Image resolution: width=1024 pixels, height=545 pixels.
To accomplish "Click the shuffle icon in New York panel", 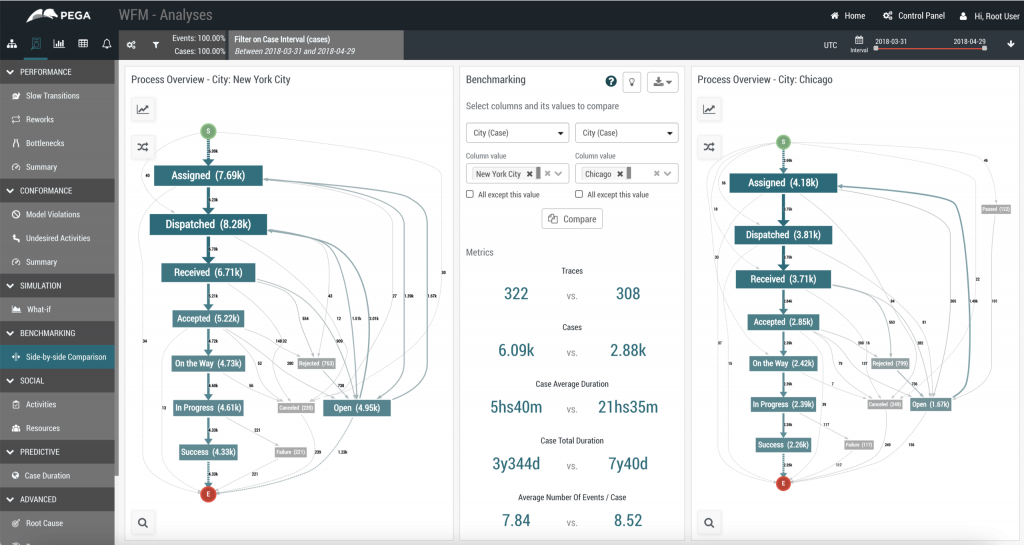I will 143,147.
